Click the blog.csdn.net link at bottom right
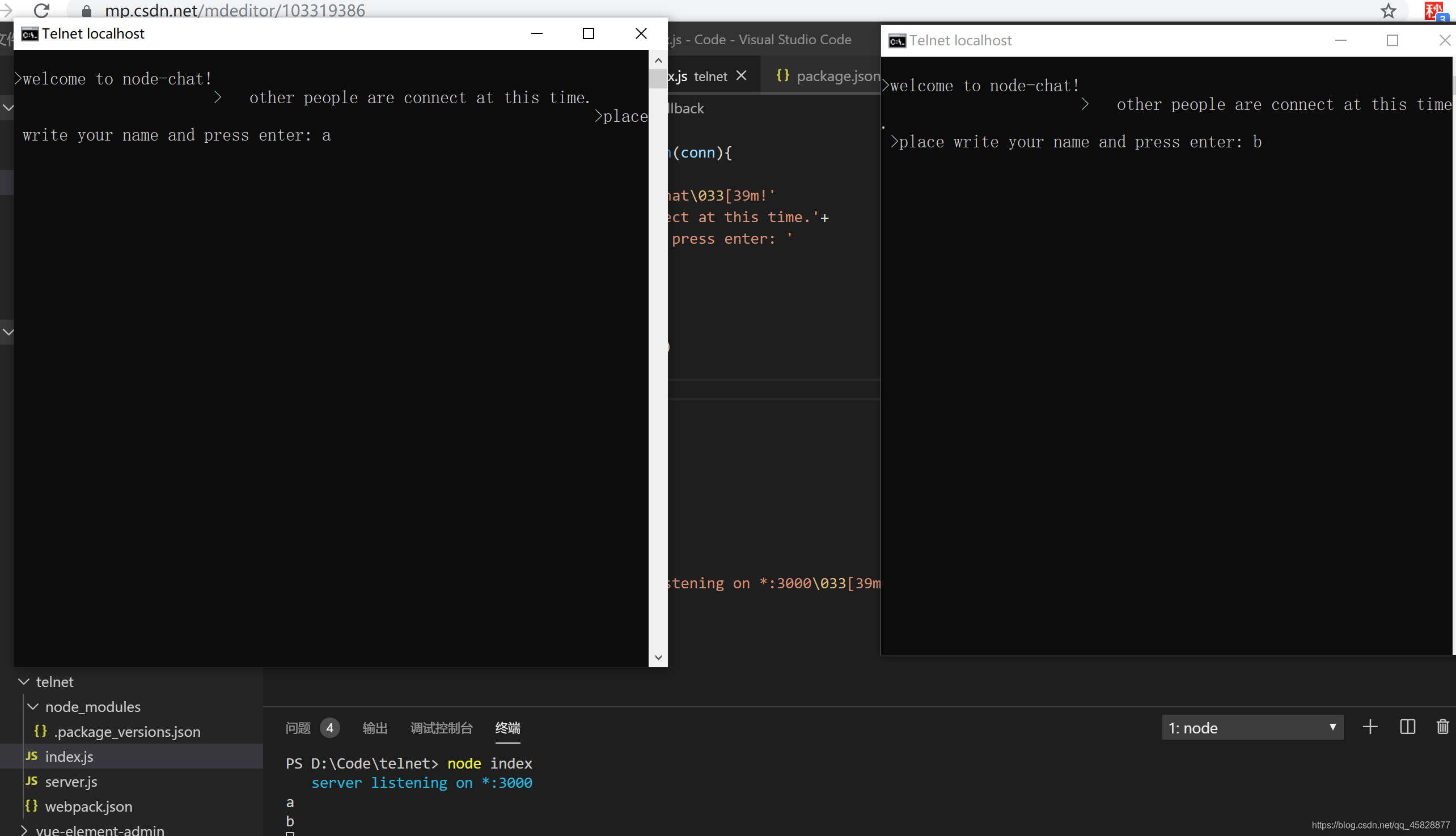This screenshot has width=1456, height=836. tap(1380, 825)
